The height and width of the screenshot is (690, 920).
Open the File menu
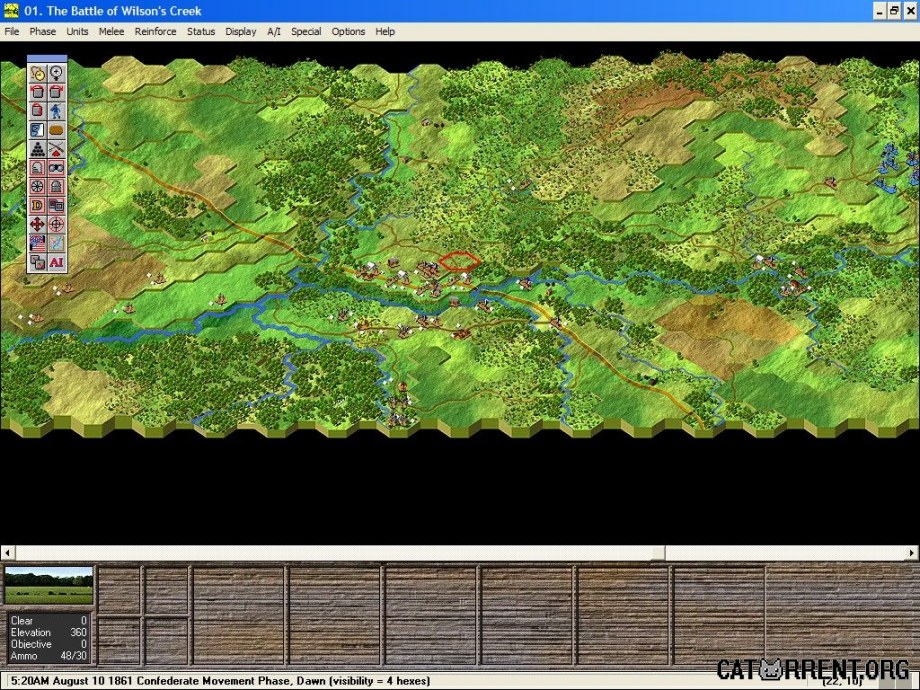tap(12, 32)
